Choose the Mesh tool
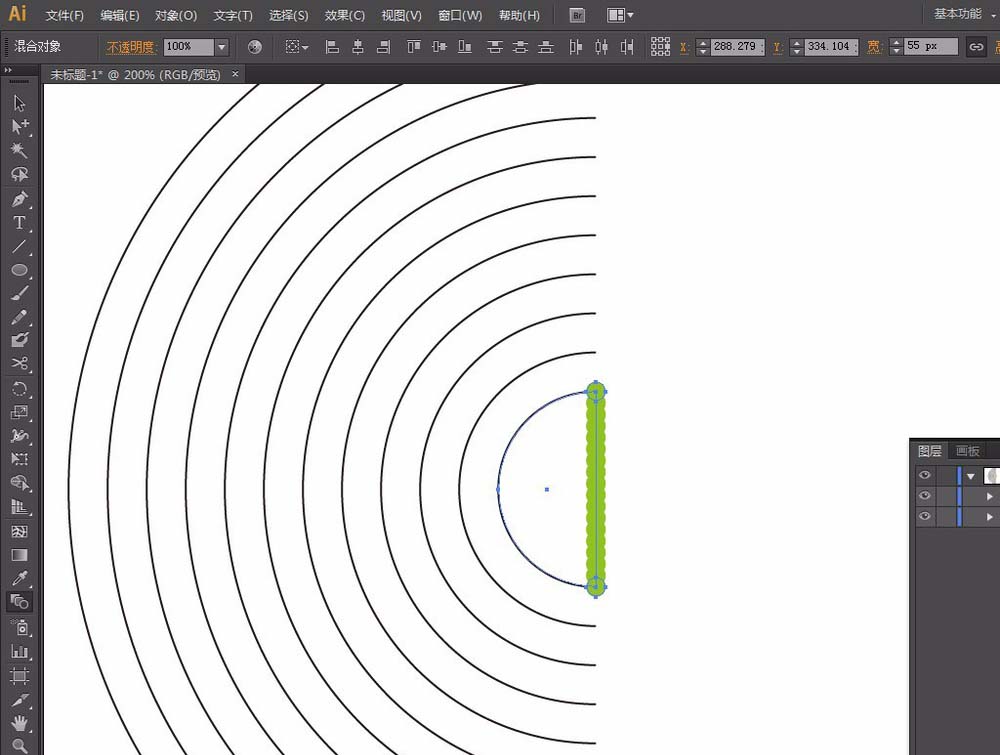Viewport: 1000px width, 755px height. tap(19, 531)
